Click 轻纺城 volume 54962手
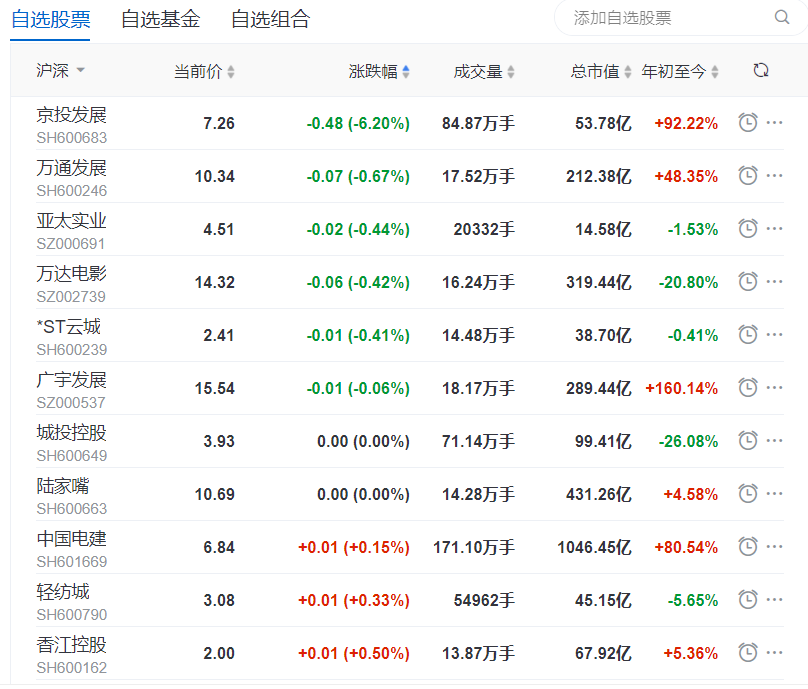The image size is (808, 689). coord(484,600)
